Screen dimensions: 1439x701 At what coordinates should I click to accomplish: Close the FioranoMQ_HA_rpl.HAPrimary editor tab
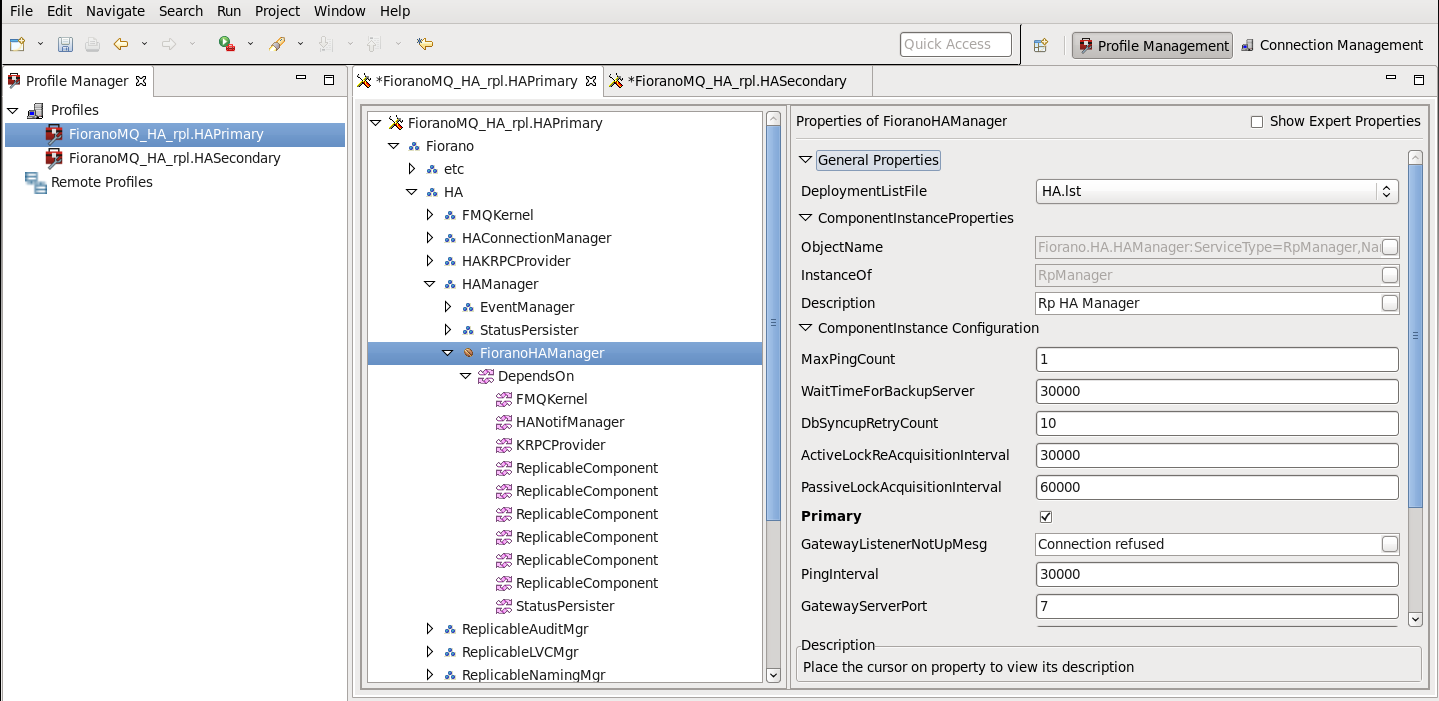591,81
